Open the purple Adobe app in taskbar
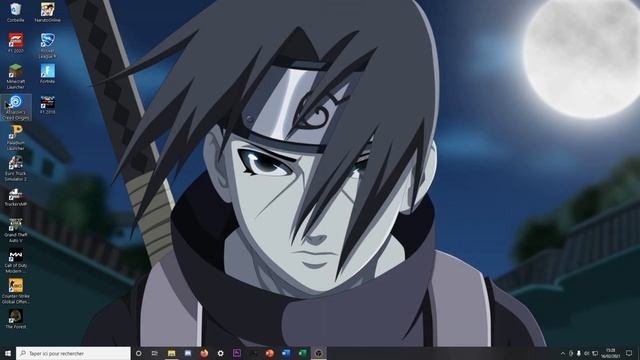The width and height of the screenshot is (640, 360). pos(237,353)
